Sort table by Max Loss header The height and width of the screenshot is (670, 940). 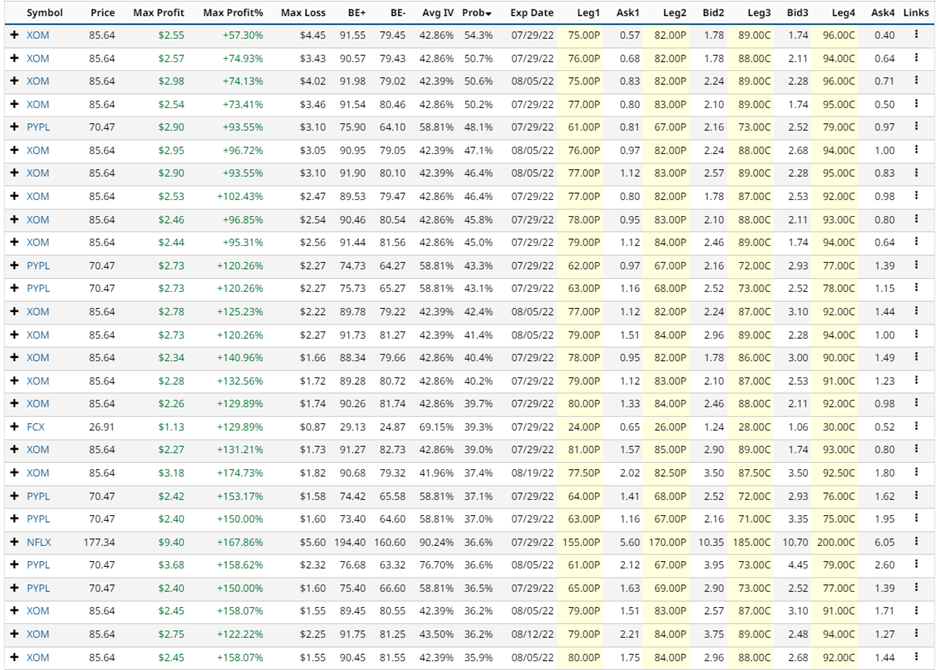[x=303, y=13]
